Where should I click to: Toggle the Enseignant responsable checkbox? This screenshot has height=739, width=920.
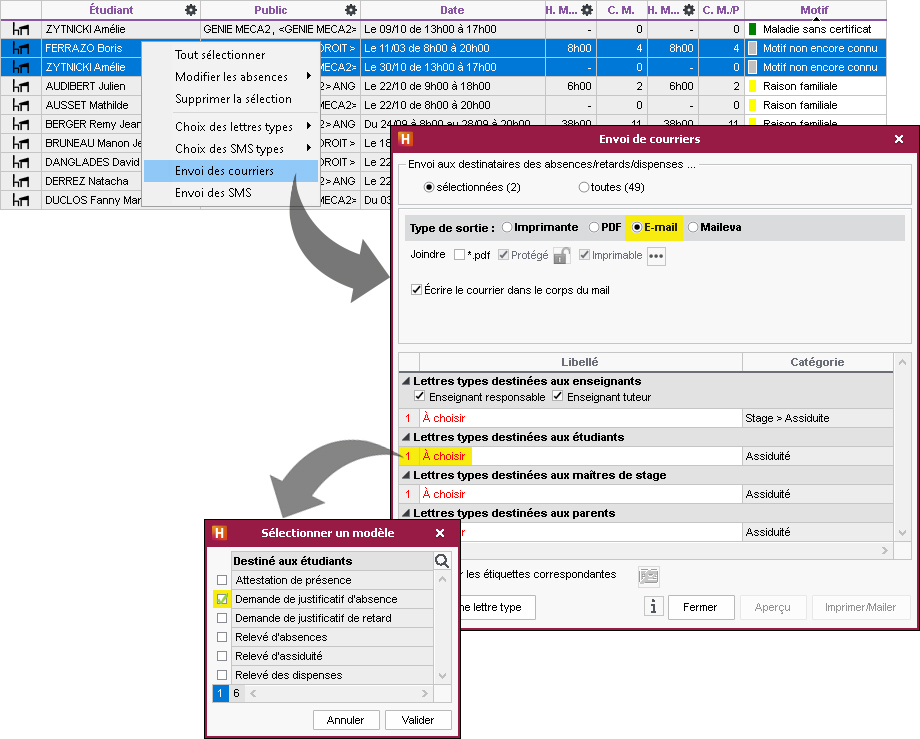[420, 396]
